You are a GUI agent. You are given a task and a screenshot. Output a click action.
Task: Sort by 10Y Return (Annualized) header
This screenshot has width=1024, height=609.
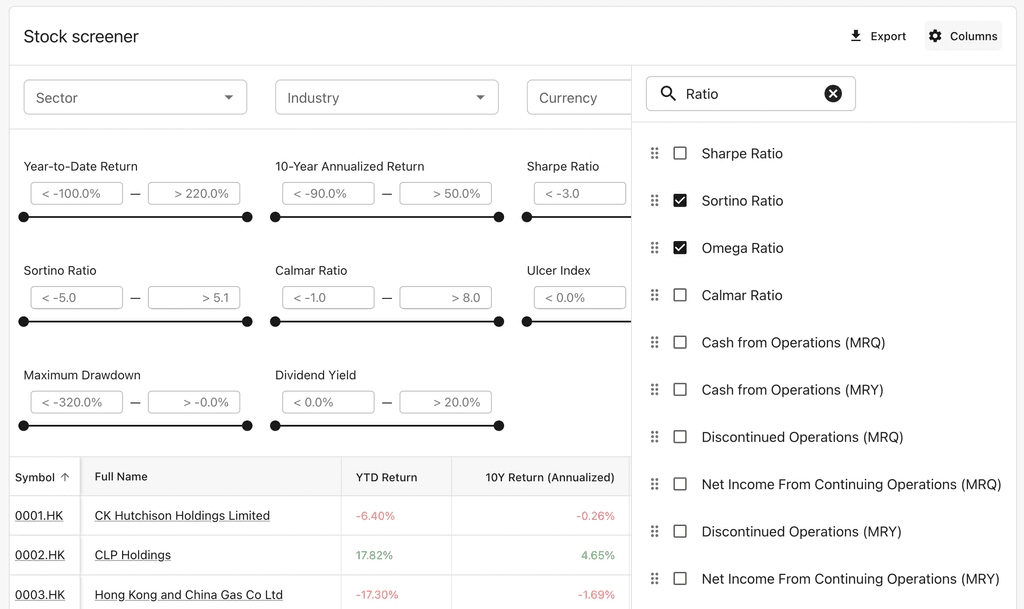(550, 477)
